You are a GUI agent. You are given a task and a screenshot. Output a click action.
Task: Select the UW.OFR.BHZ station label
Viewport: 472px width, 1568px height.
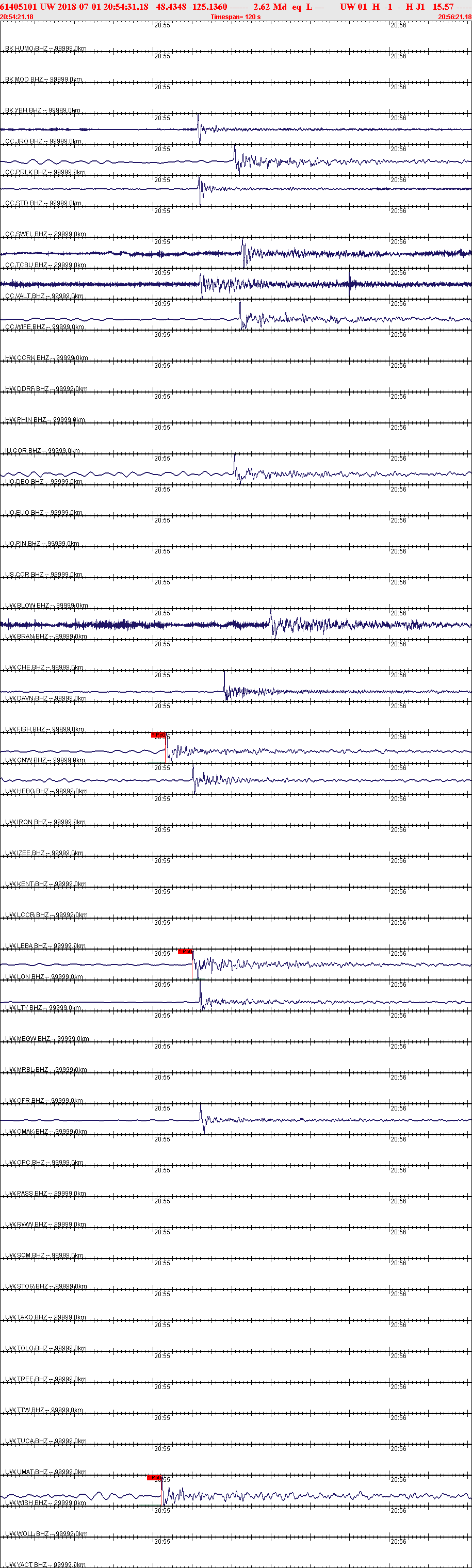click(x=44, y=1101)
